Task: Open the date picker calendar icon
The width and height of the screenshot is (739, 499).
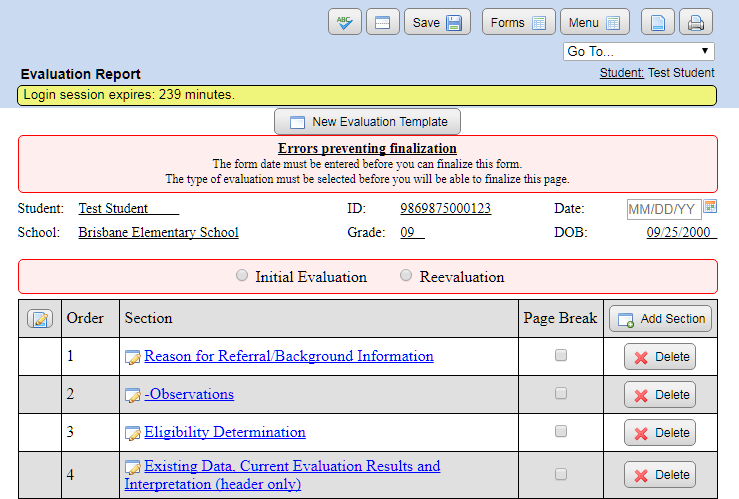Action: pos(711,207)
